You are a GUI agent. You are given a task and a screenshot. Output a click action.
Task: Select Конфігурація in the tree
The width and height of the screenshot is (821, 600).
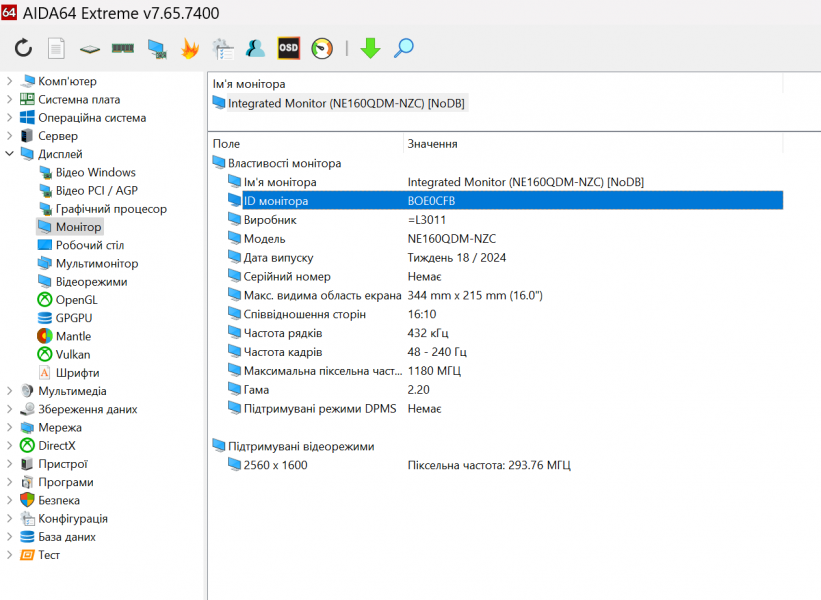(x=73, y=519)
